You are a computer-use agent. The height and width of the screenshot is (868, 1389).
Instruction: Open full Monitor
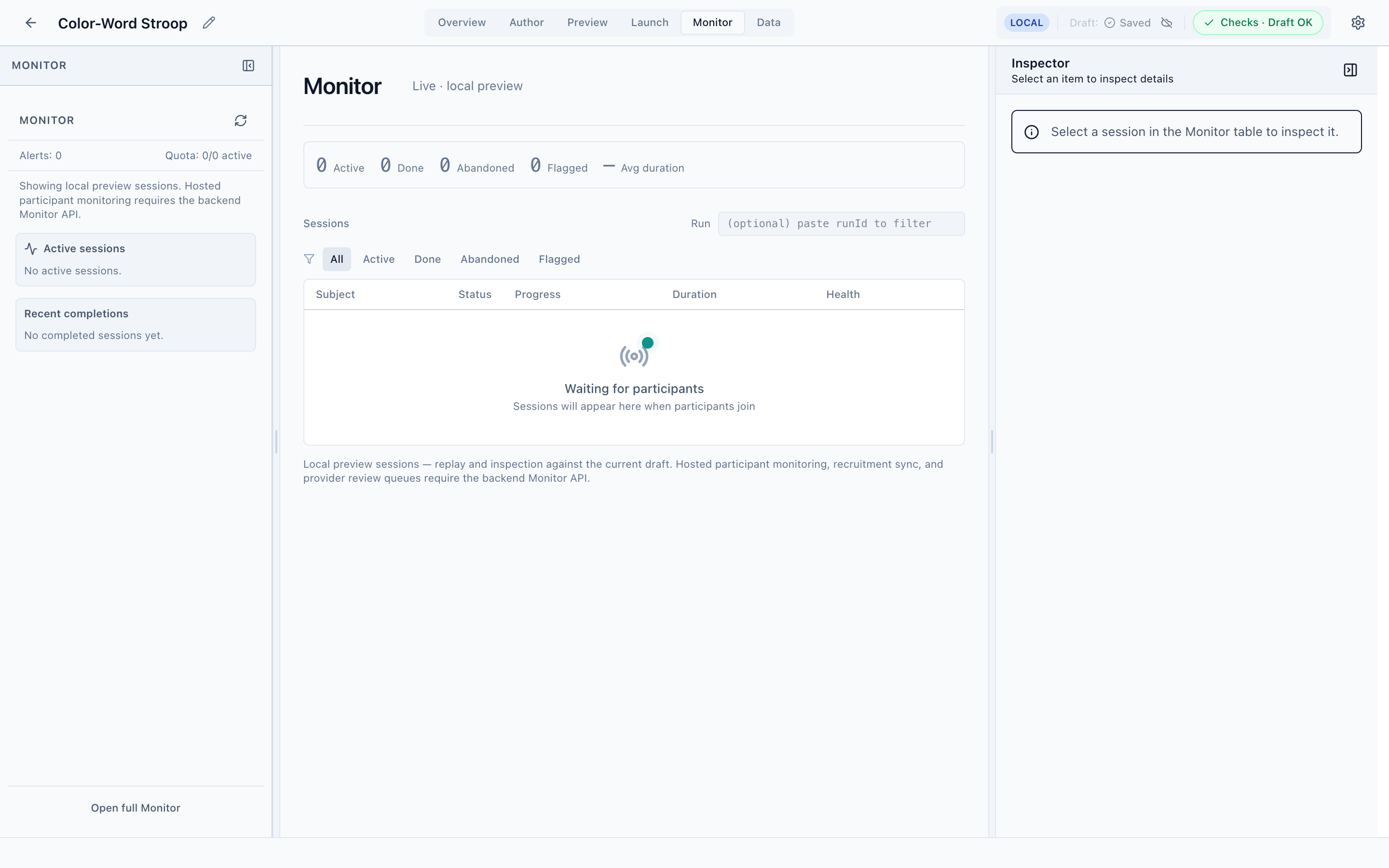136,808
